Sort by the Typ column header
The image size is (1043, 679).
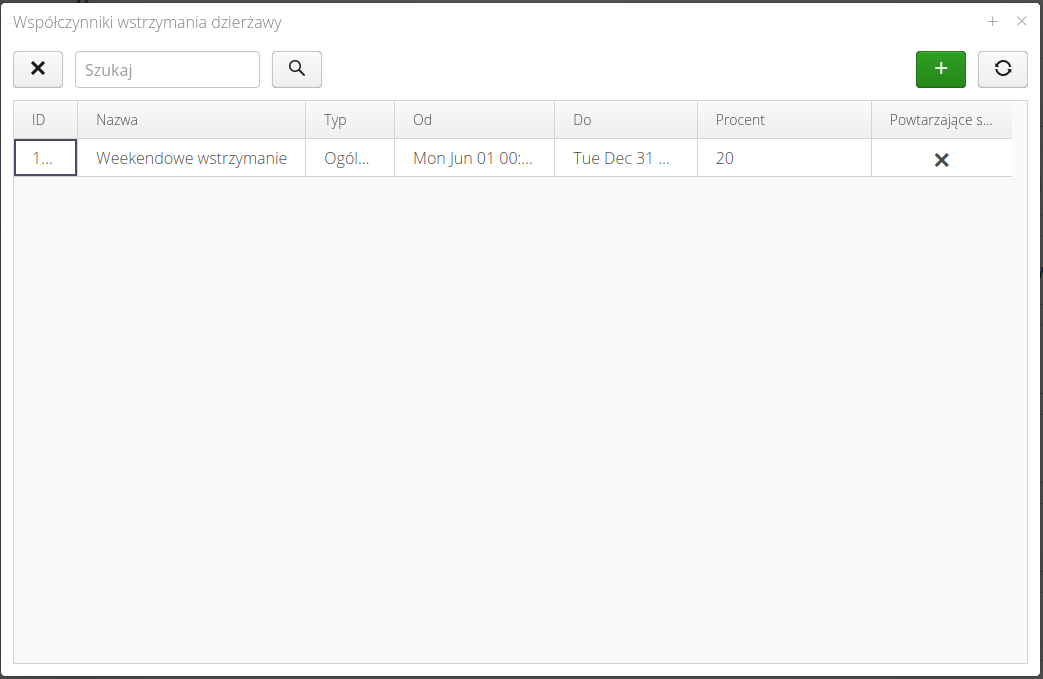point(349,120)
